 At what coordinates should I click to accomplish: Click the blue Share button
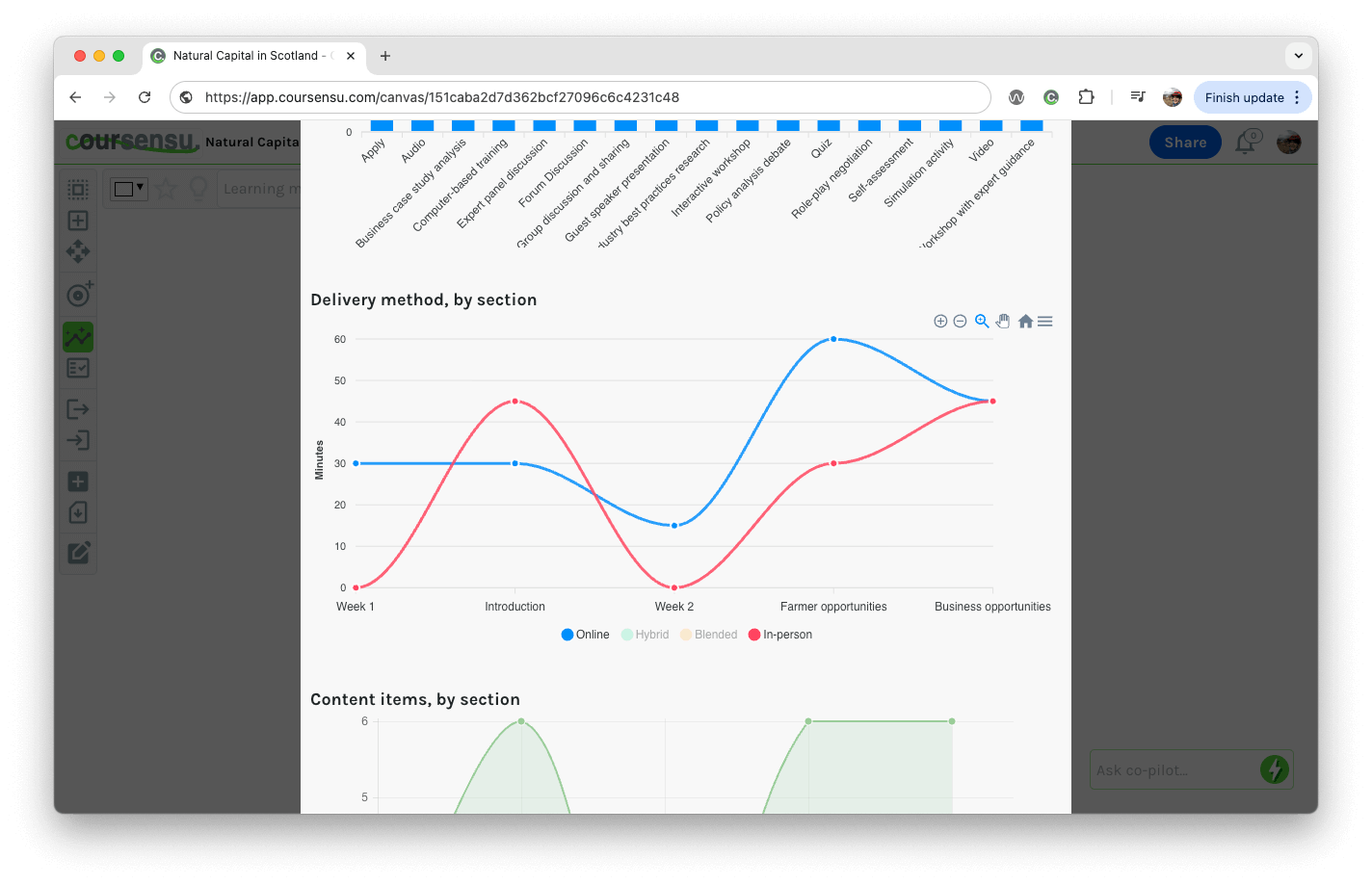click(x=1185, y=143)
